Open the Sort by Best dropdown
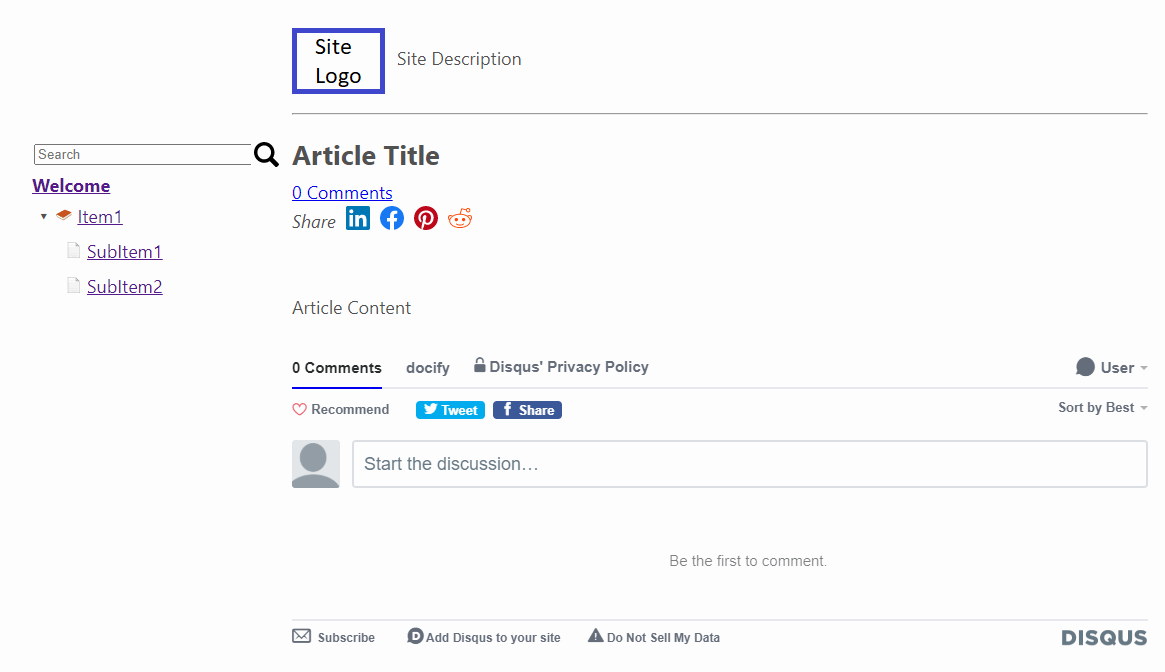This screenshot has width=1165, height=672. (1103, 407)
